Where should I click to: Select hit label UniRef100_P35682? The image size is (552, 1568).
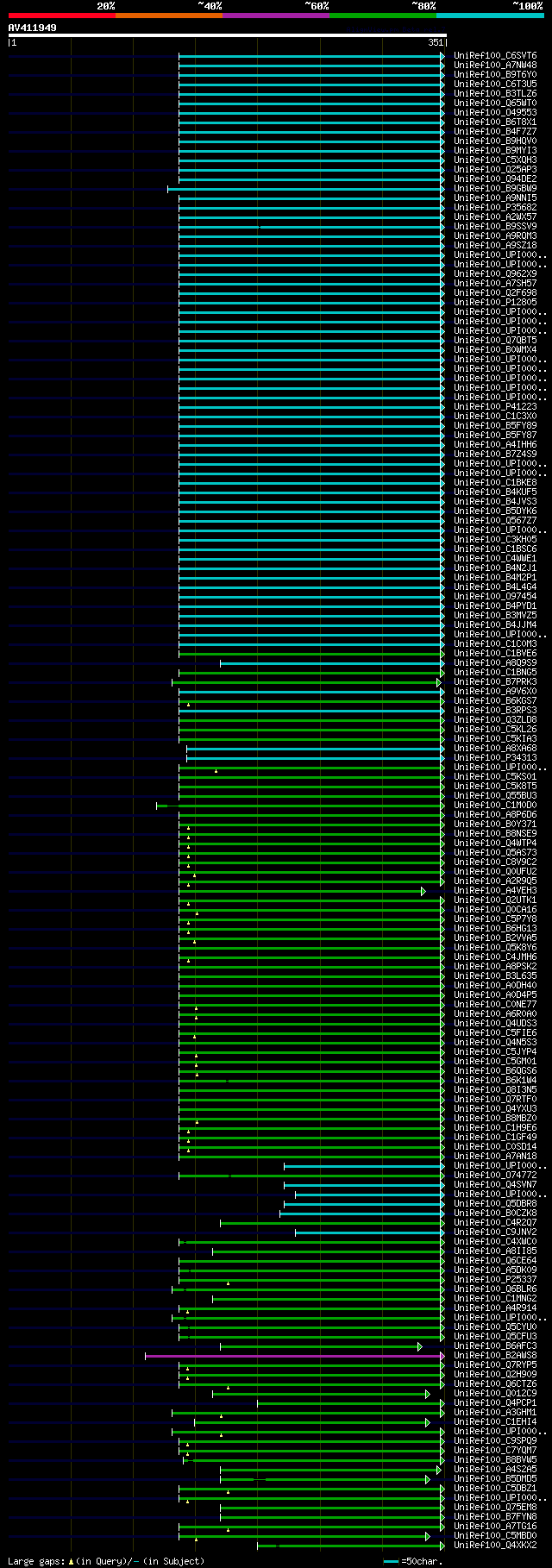coord(495,208)
